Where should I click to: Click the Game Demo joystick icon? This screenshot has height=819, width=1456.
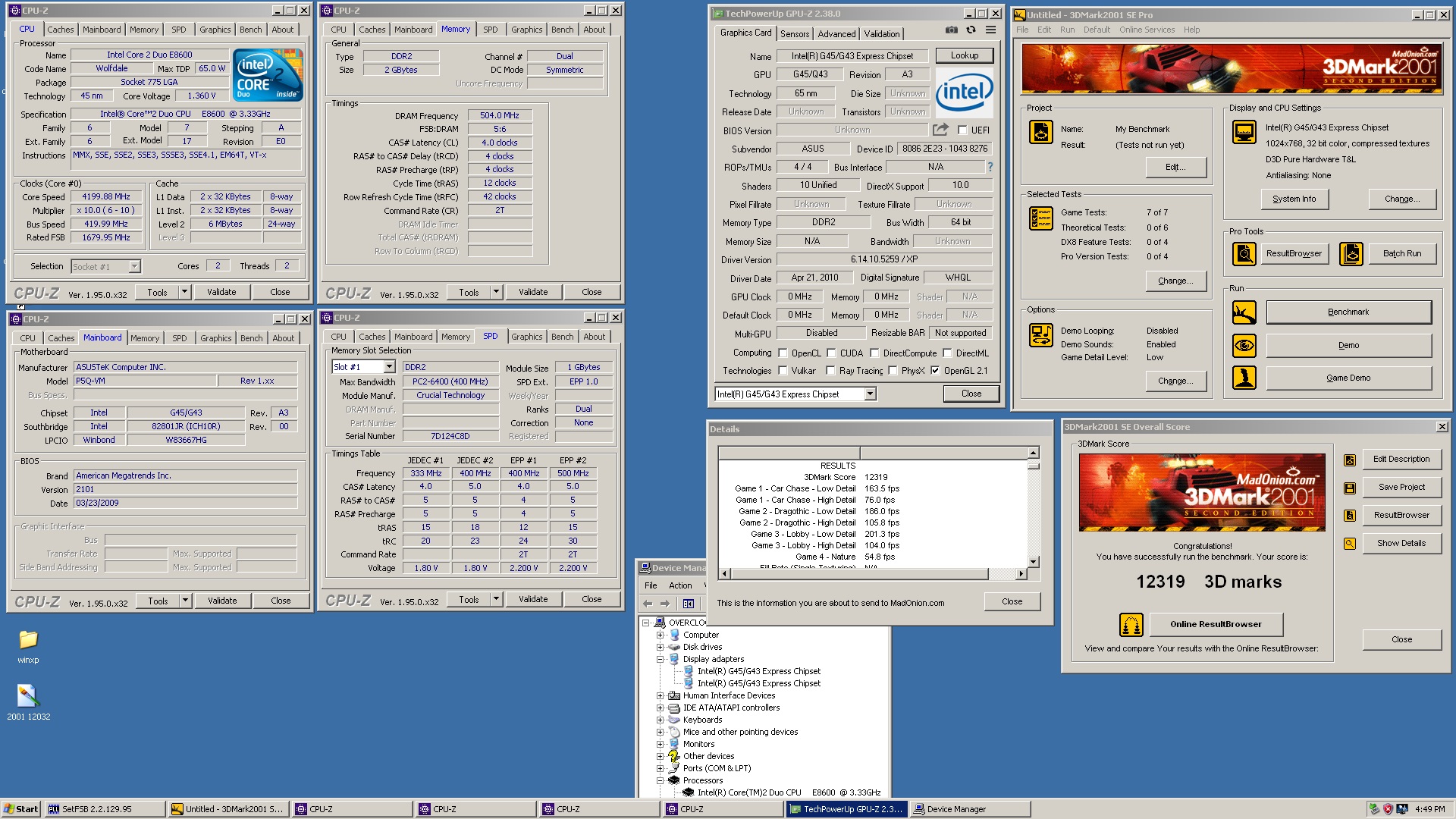[x=1244, y=378]
